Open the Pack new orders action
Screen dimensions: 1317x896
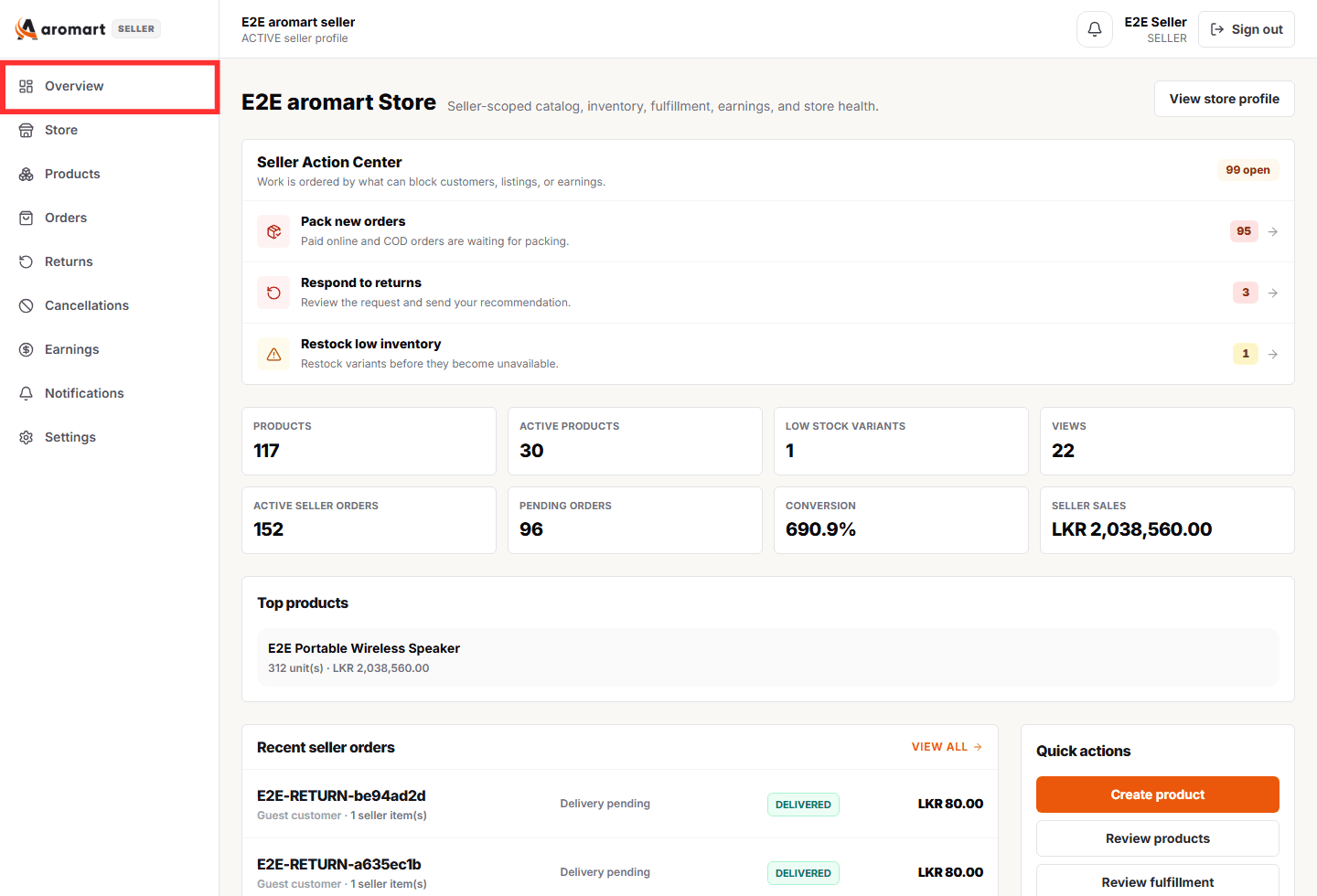coord(768,231)
